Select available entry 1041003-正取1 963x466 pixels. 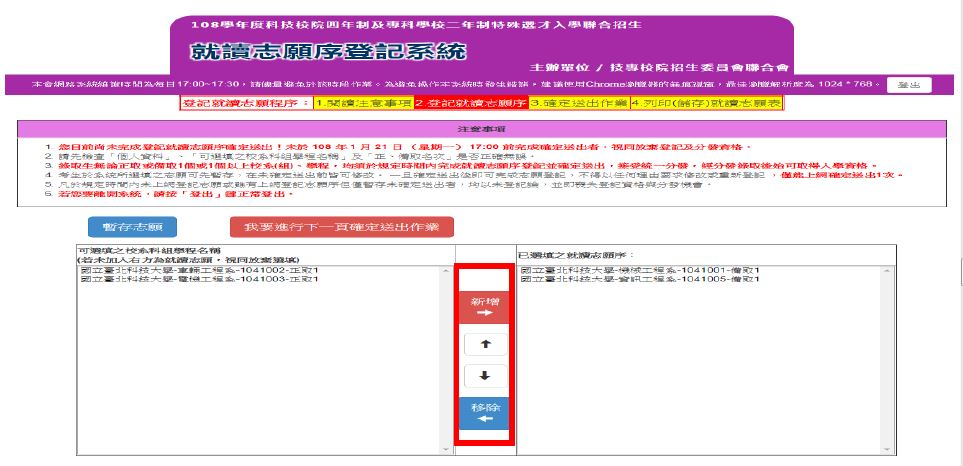(199, 279)
